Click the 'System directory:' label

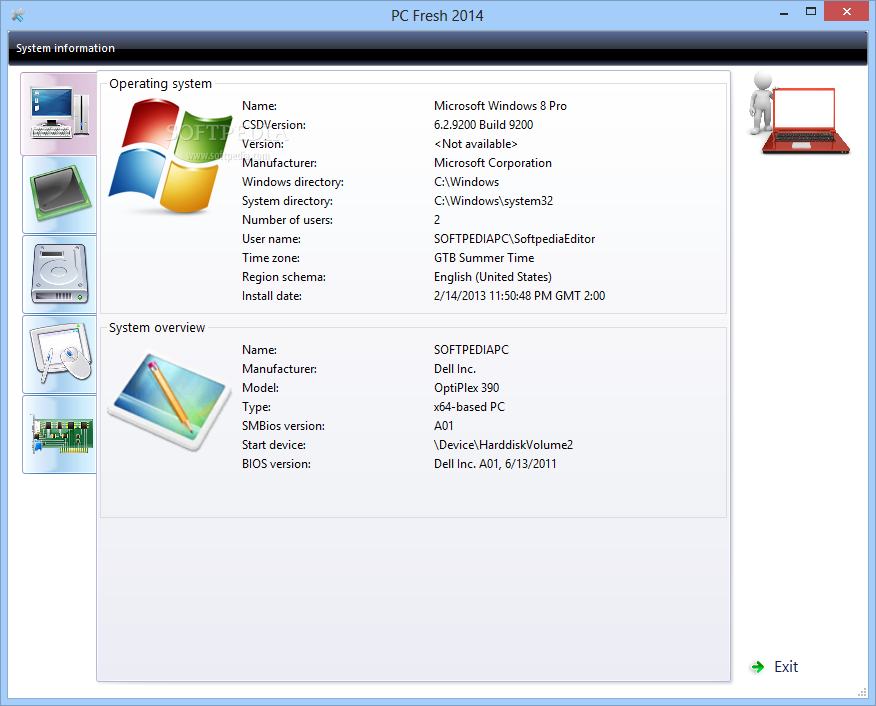287,201
